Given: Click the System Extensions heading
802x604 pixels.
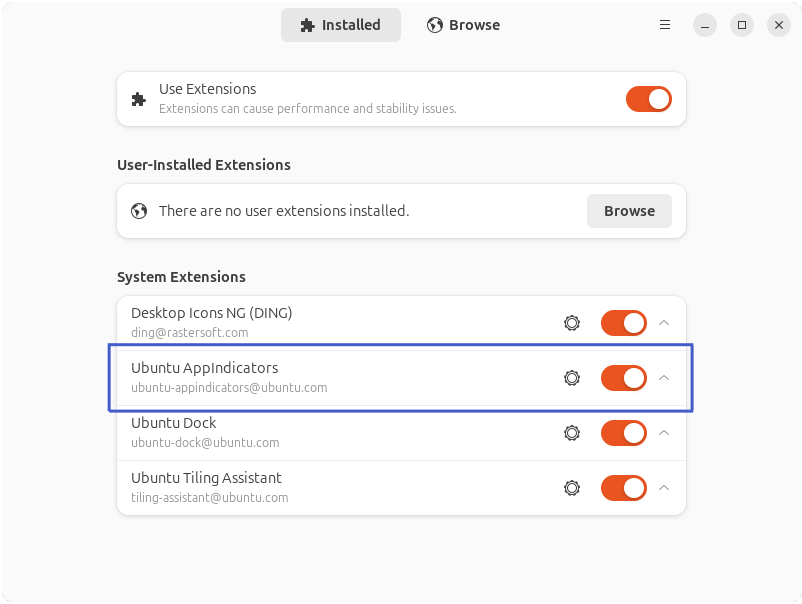Looking at the screenshot, I should pyautogui.click(x=181, y=277).
